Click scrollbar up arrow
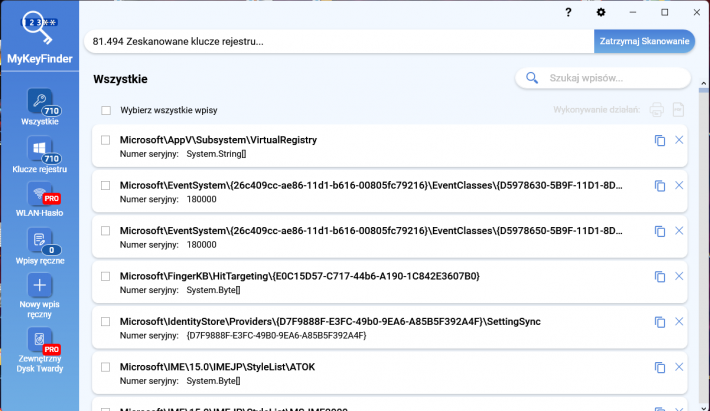710x411 pixels. [x=703, y=83]
